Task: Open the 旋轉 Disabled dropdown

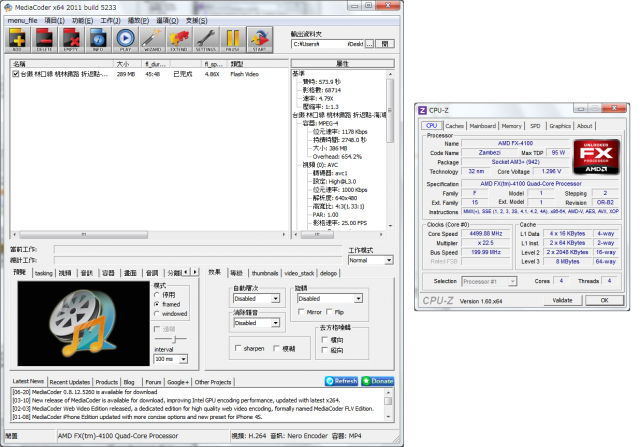Action: pos(330,298)
